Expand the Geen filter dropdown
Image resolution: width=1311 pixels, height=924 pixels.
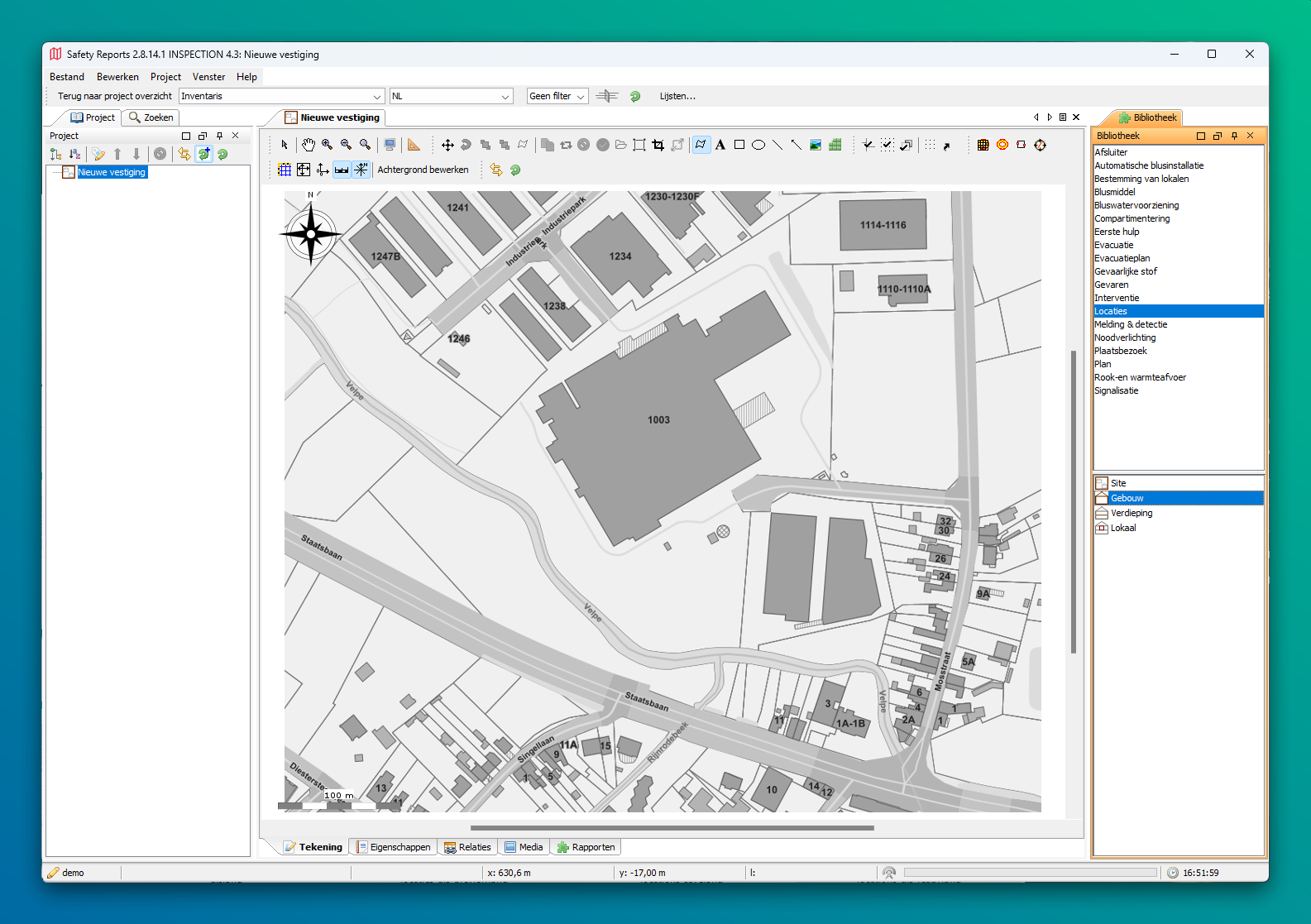coord(557,96)
